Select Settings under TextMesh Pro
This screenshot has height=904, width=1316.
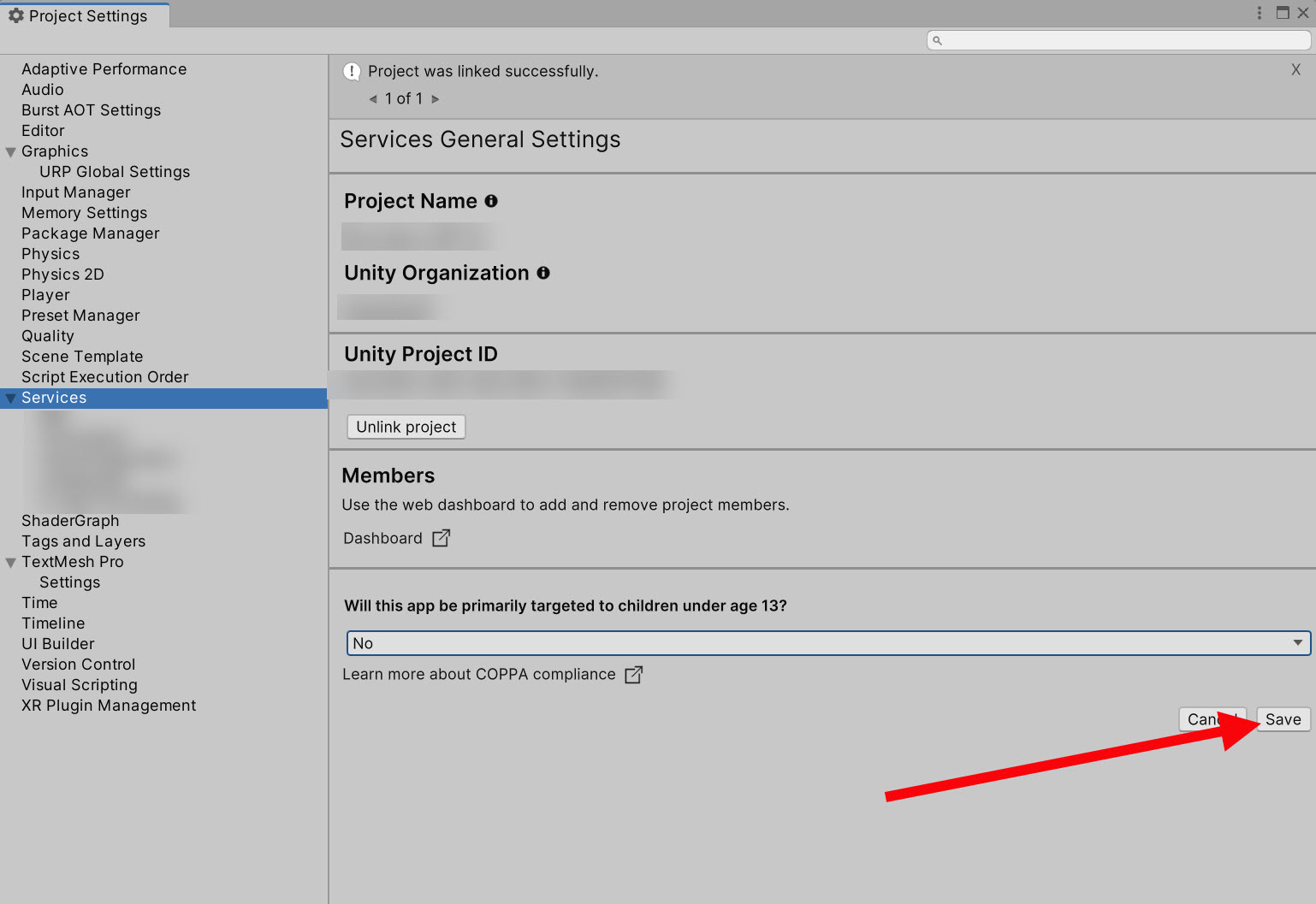69,582
